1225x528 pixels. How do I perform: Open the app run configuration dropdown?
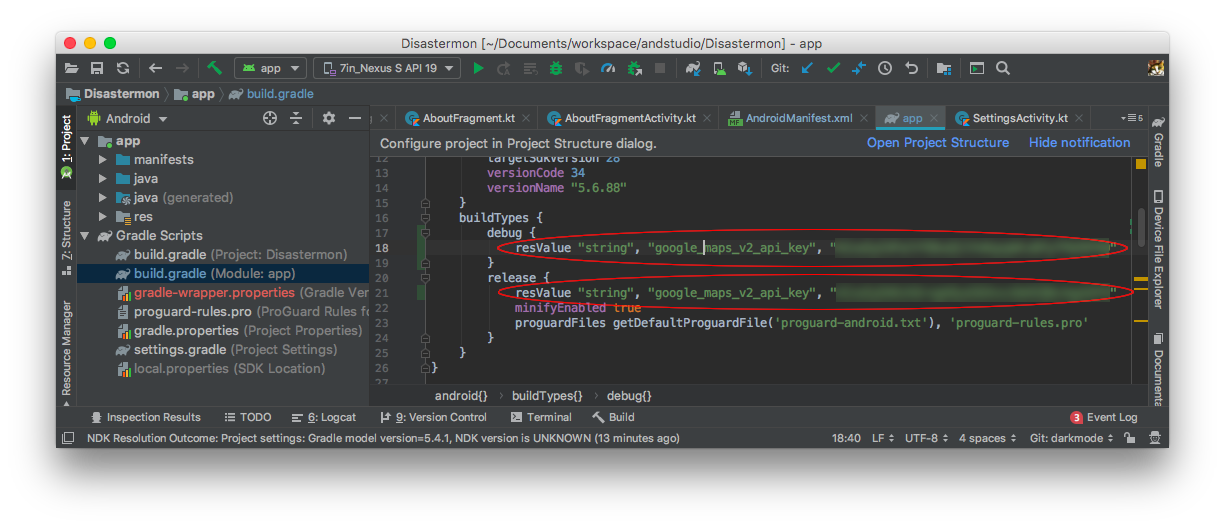(270, 68)
